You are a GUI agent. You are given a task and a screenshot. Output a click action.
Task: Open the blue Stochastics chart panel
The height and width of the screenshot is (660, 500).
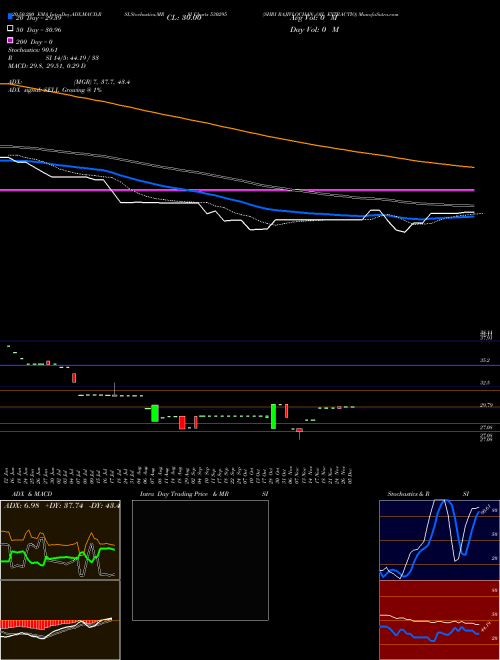coord(439,540)
